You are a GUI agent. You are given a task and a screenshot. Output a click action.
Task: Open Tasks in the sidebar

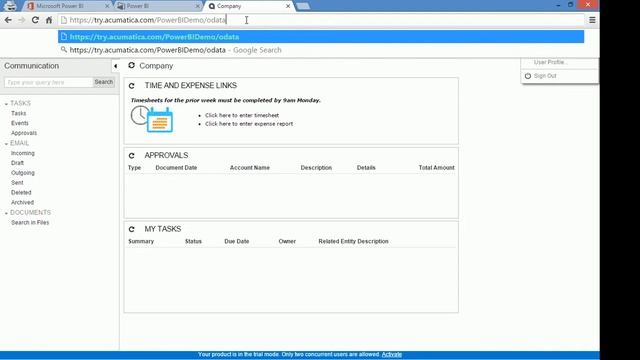click(x=18, y=113)
